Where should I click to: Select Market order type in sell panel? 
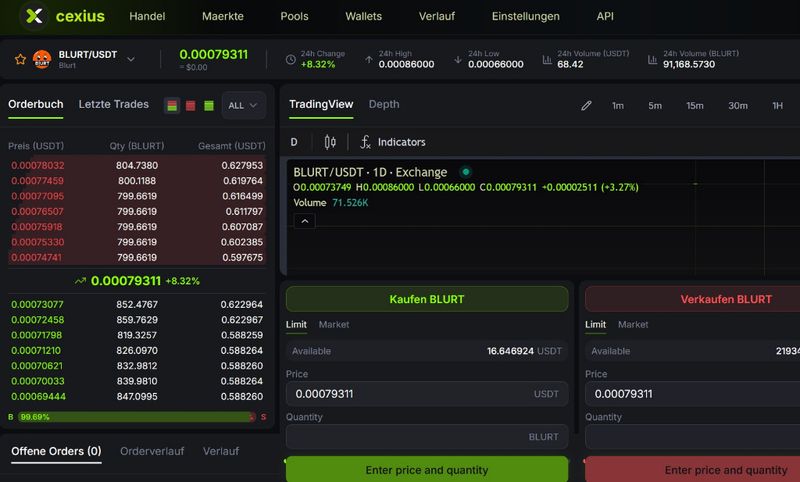pyautogui.click(x=633, y=324)
